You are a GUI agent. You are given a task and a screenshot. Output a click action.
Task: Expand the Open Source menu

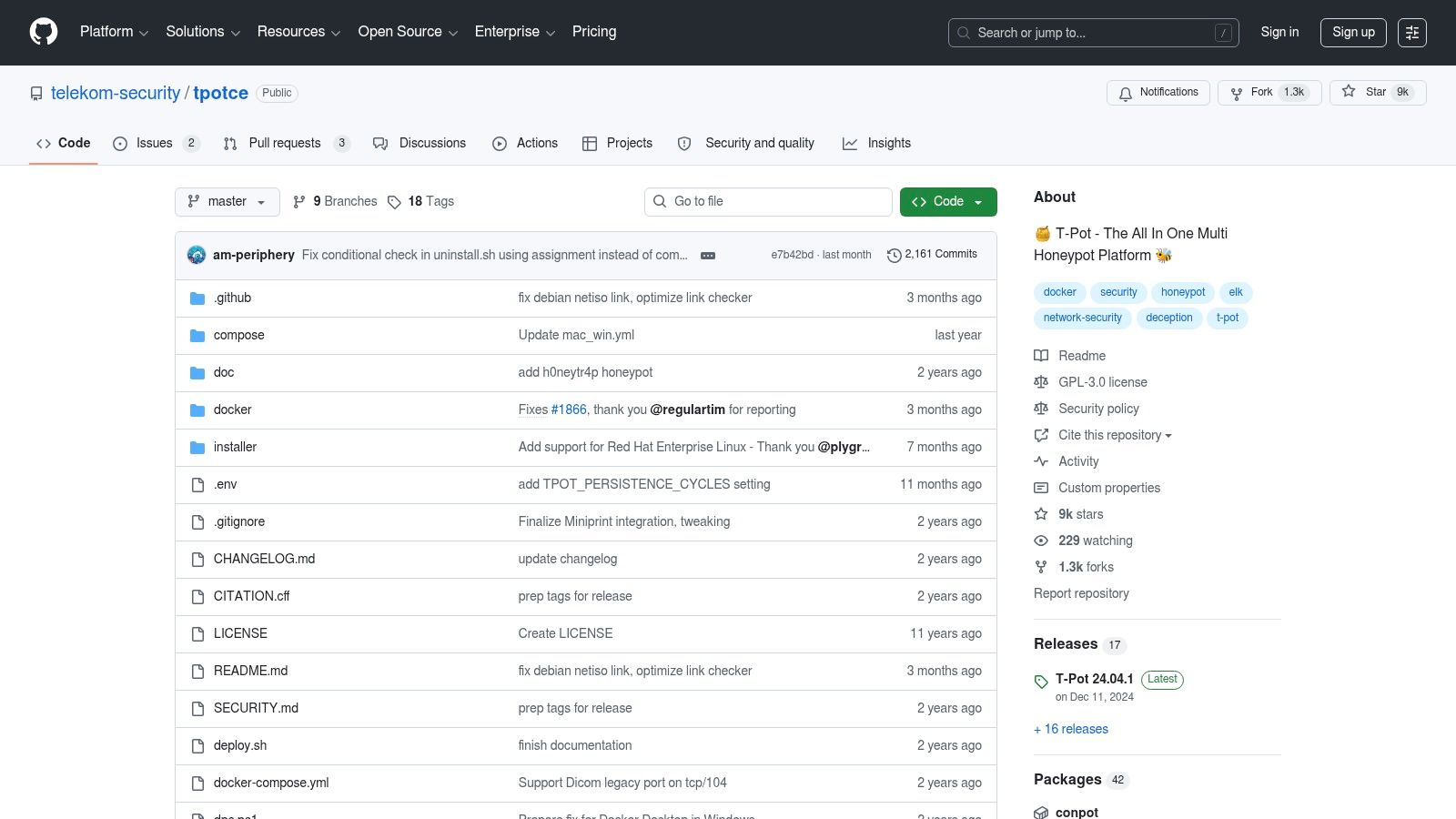[408, 32]
